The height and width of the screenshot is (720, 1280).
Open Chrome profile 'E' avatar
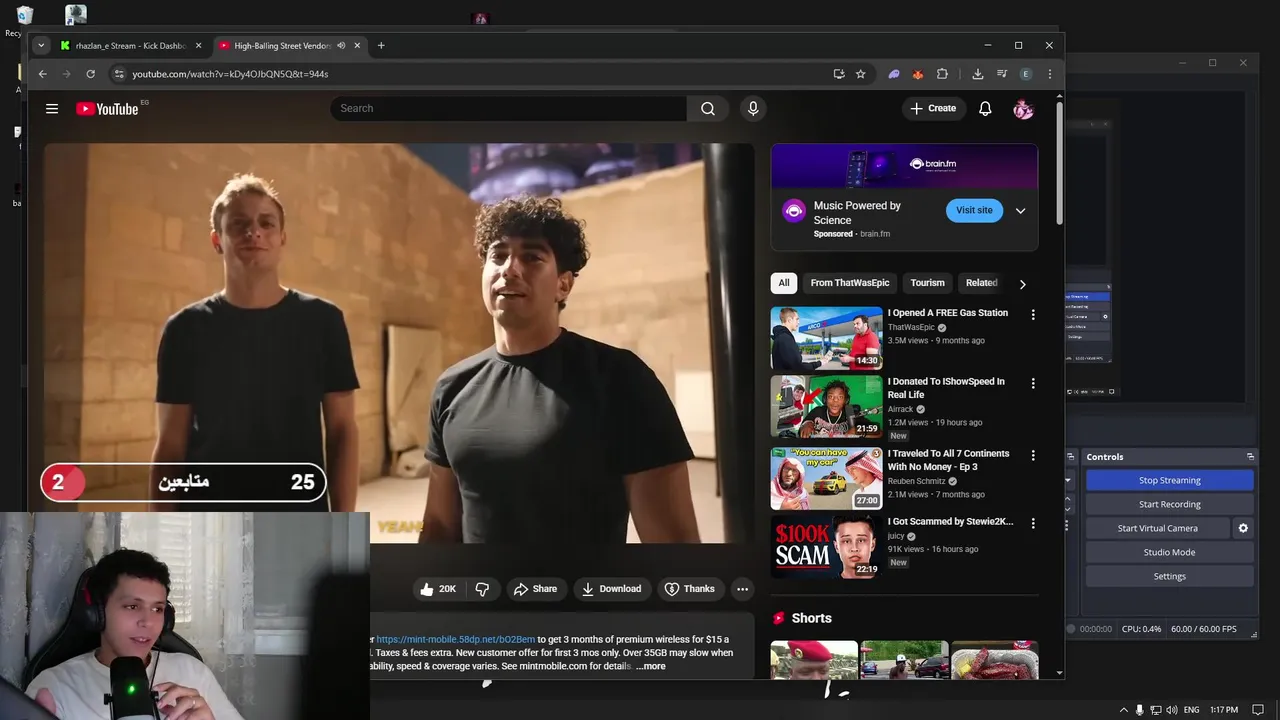[x=1025, y=74]
